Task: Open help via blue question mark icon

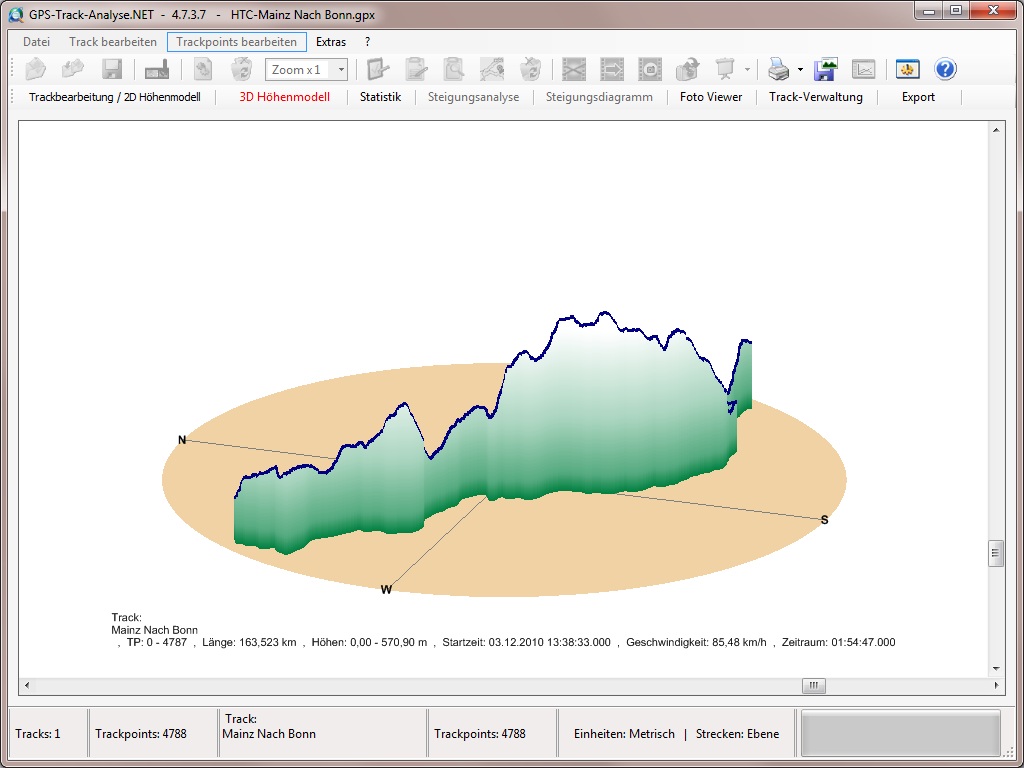Action: click(945, 69)
